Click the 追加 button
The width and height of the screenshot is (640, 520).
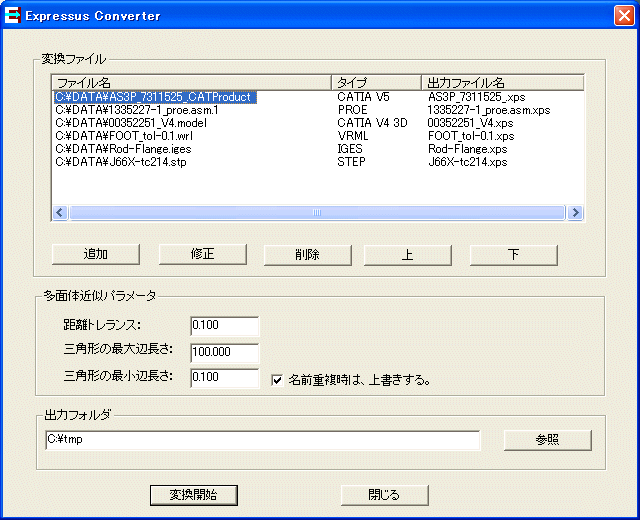[95, 254]
